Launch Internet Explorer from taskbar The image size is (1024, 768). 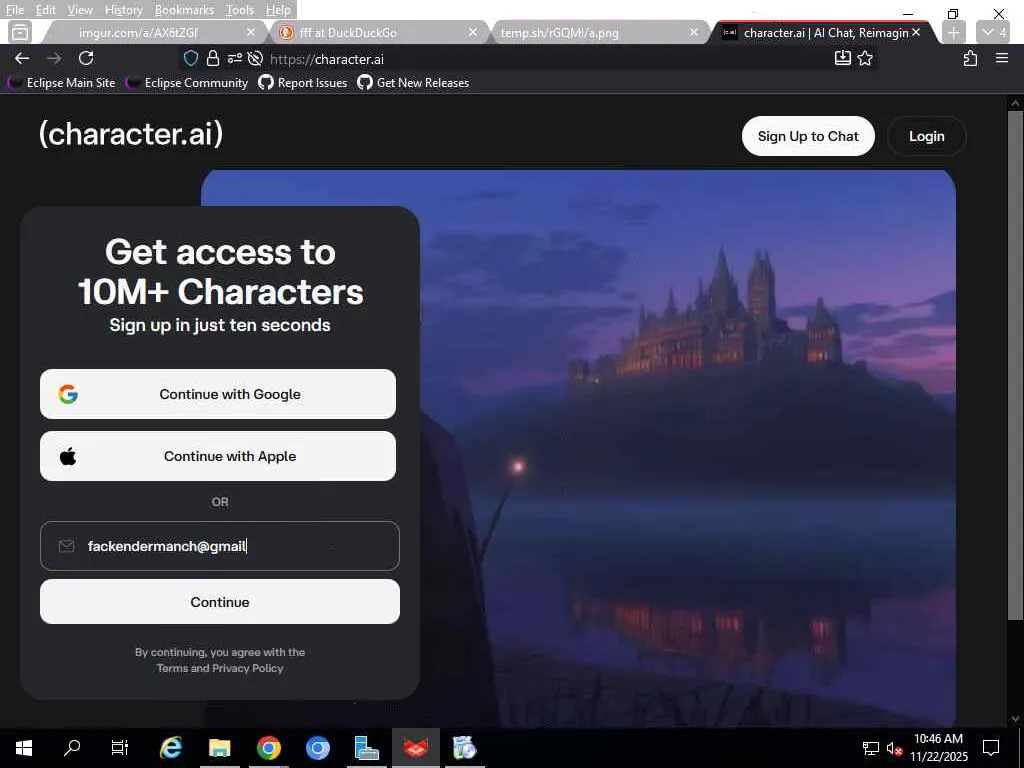(x=170, y=748)
